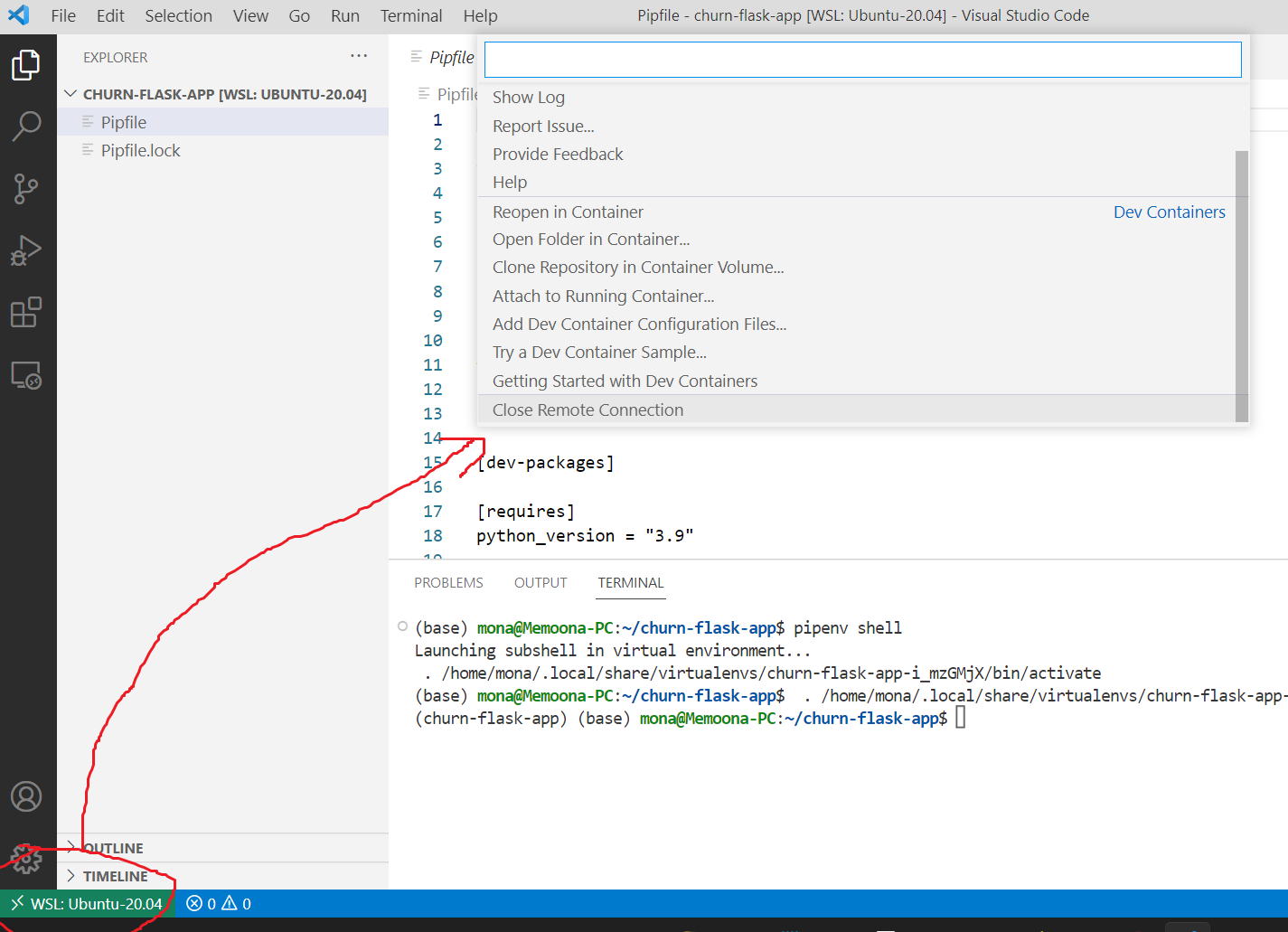Click the quick pick list scrollbar
This screenshot has height=932, width=1288.
click(x=1242, y=286)
